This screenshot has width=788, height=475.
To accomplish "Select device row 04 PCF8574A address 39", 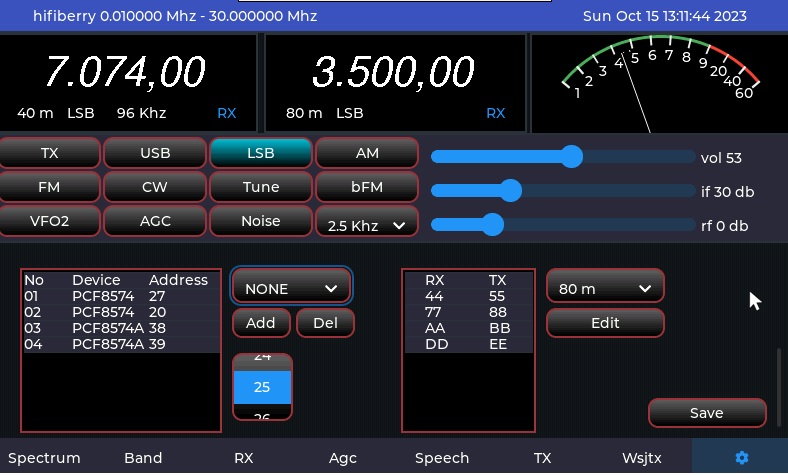I will (121, 344).
